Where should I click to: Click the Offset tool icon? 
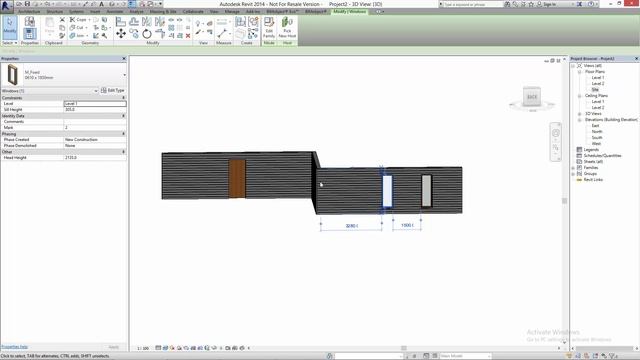click(133, 22)
